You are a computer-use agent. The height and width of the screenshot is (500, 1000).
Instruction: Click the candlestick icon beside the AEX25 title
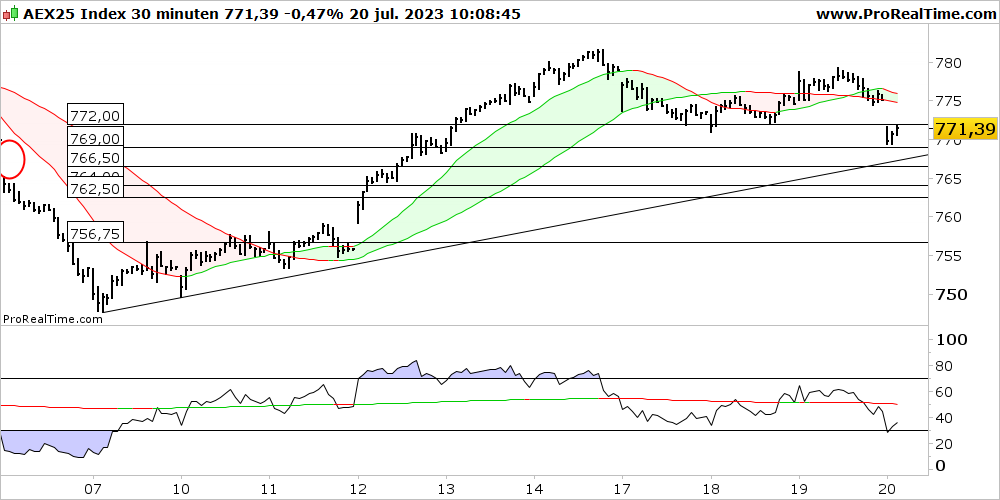(x=11, y=14)
